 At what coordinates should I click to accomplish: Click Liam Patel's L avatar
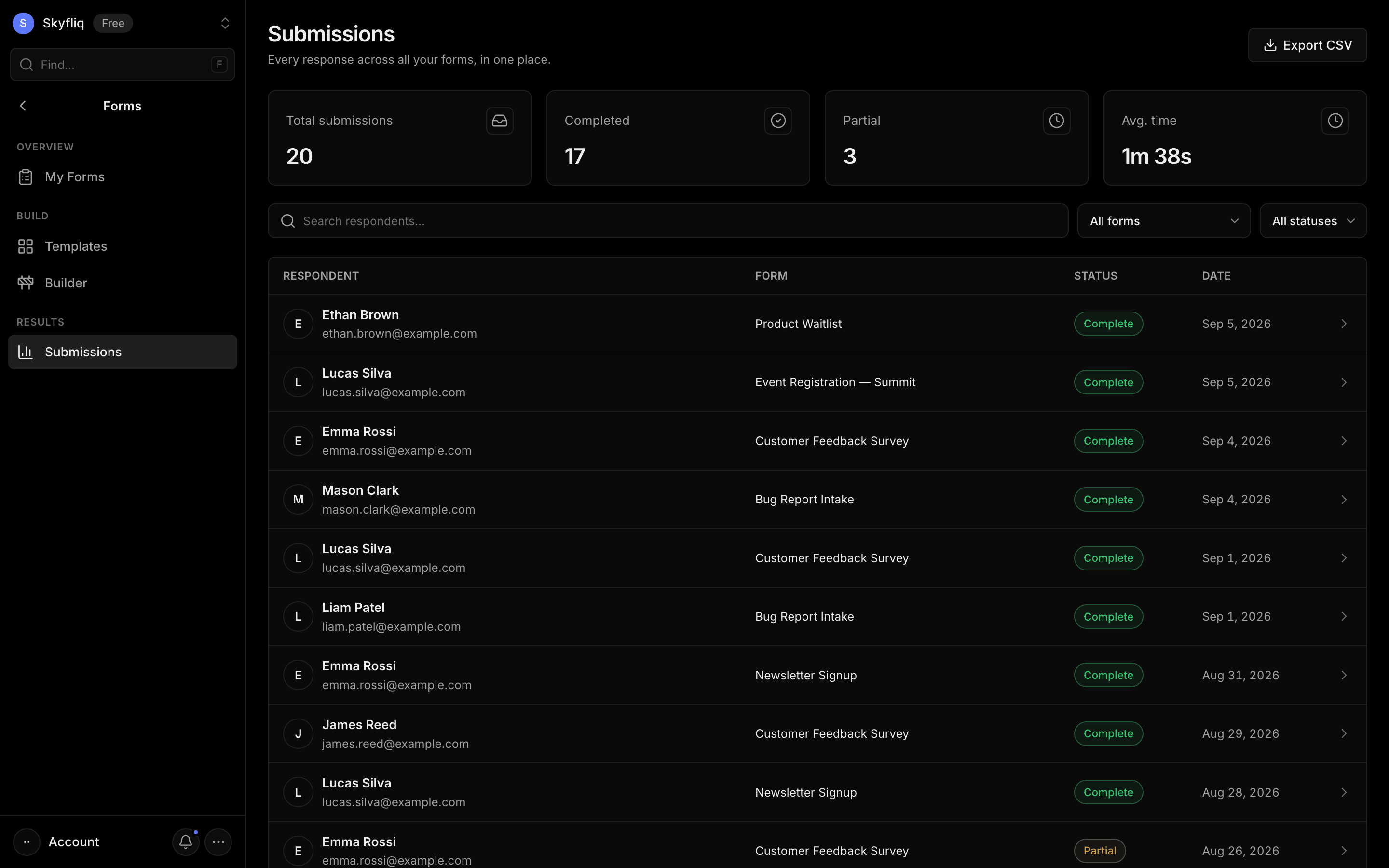coord(298,617)
